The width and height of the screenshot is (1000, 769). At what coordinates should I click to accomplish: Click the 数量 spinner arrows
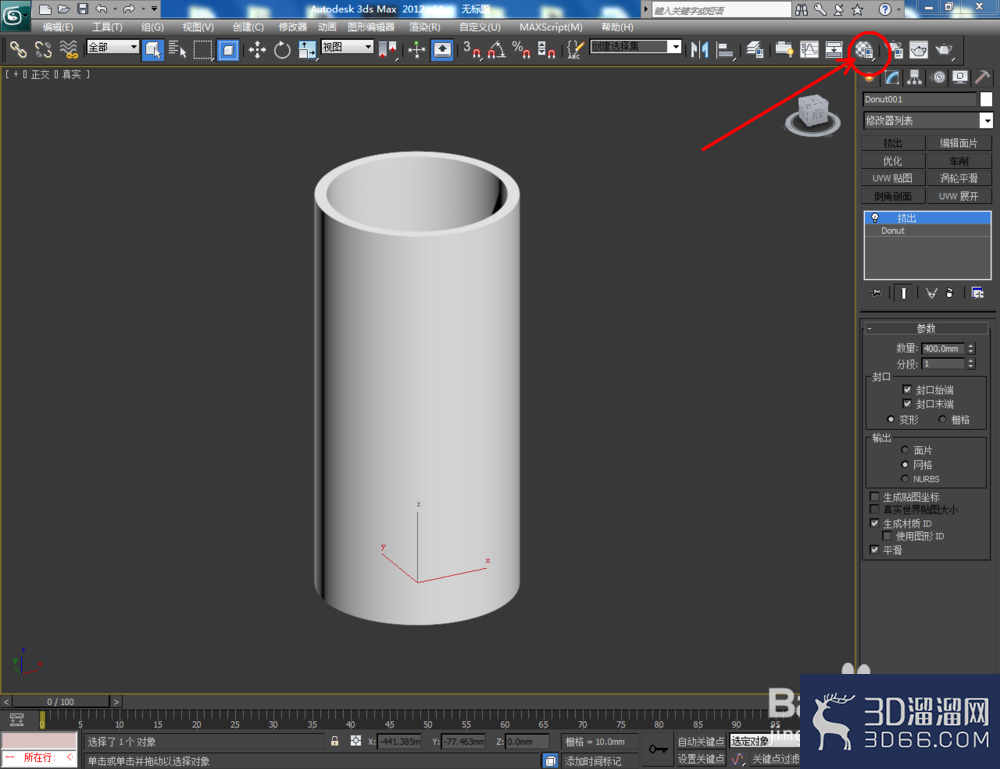[971, 348]
